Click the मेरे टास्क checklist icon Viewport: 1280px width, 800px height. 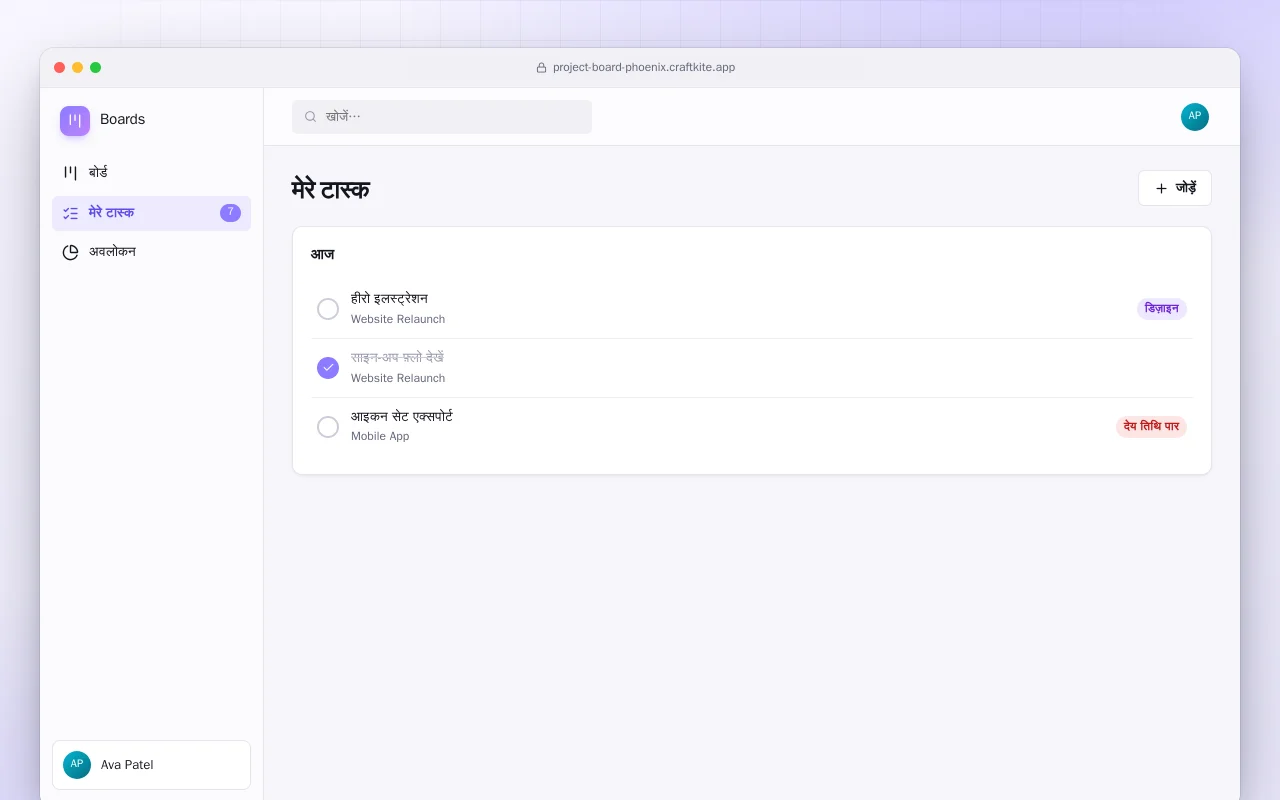pos(70,213)
